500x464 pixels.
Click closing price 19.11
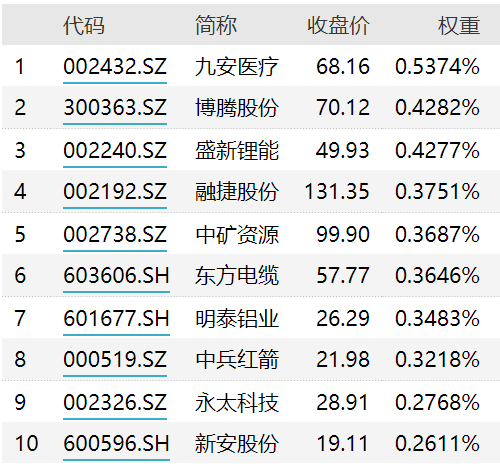tap(342, 444)
